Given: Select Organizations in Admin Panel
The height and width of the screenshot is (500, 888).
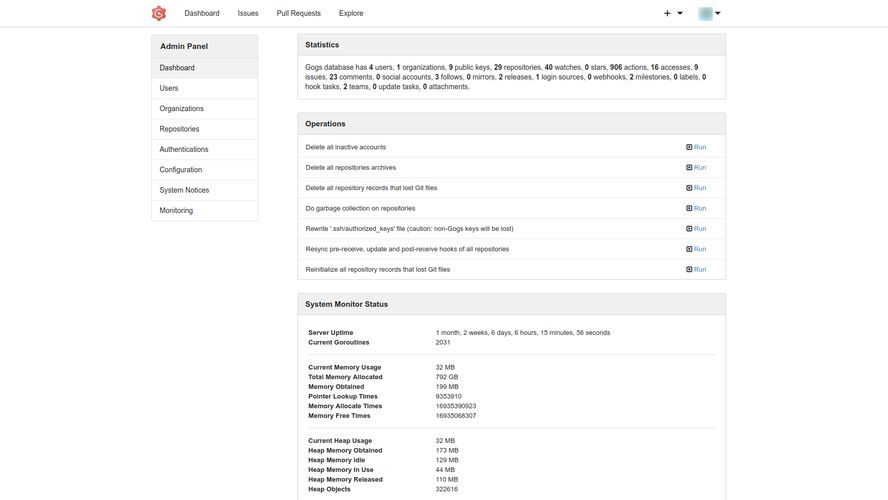Looking at the screenshot, I should 181,109.
